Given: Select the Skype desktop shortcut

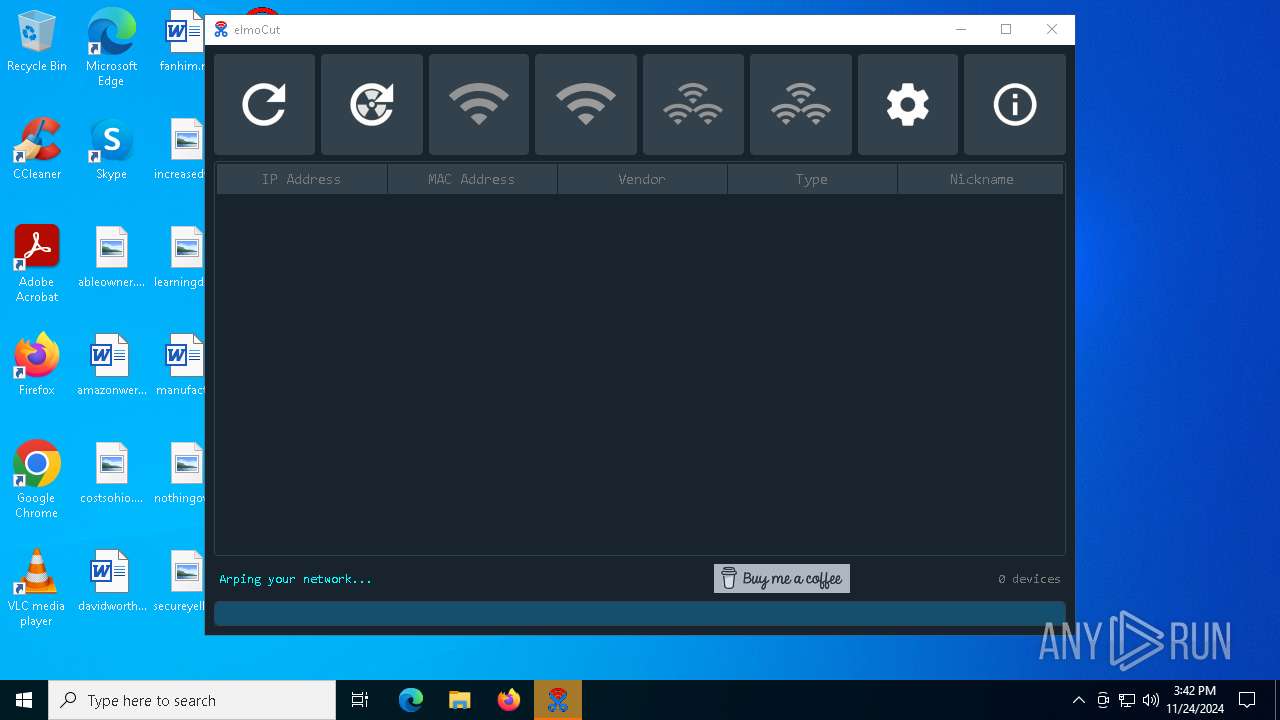Looking at the screenshot, I should tap(111, 149).
